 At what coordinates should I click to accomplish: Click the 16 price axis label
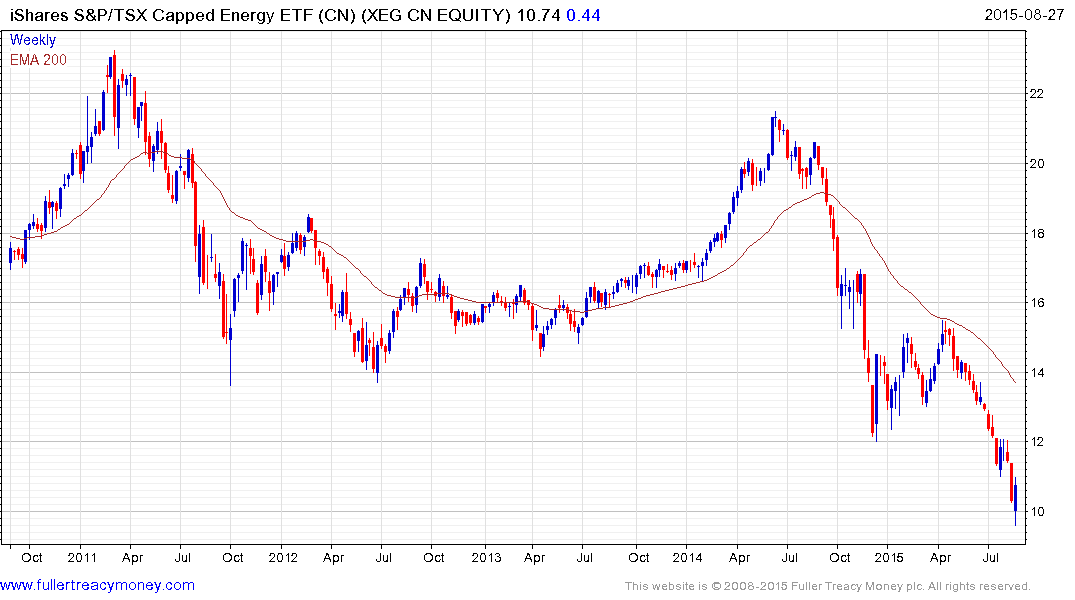pos(1037,302)
